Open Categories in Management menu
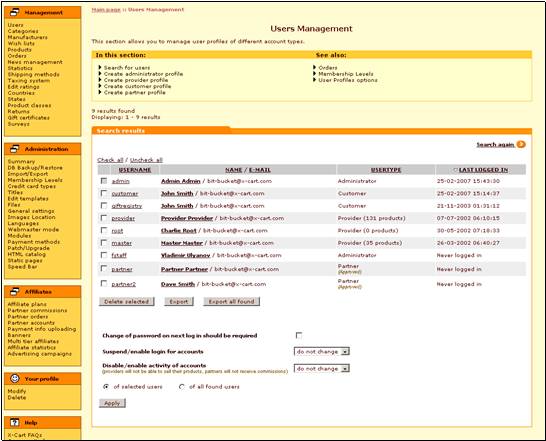Viewport: 546px width, 441px height. point(23,31)
